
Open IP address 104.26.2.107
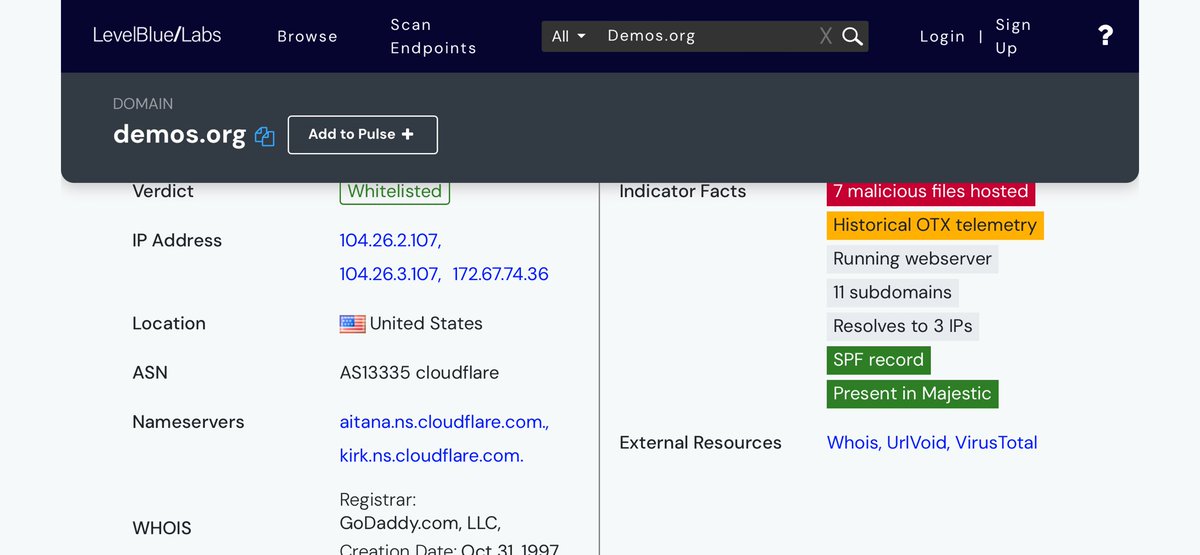[x=389, y=240]
